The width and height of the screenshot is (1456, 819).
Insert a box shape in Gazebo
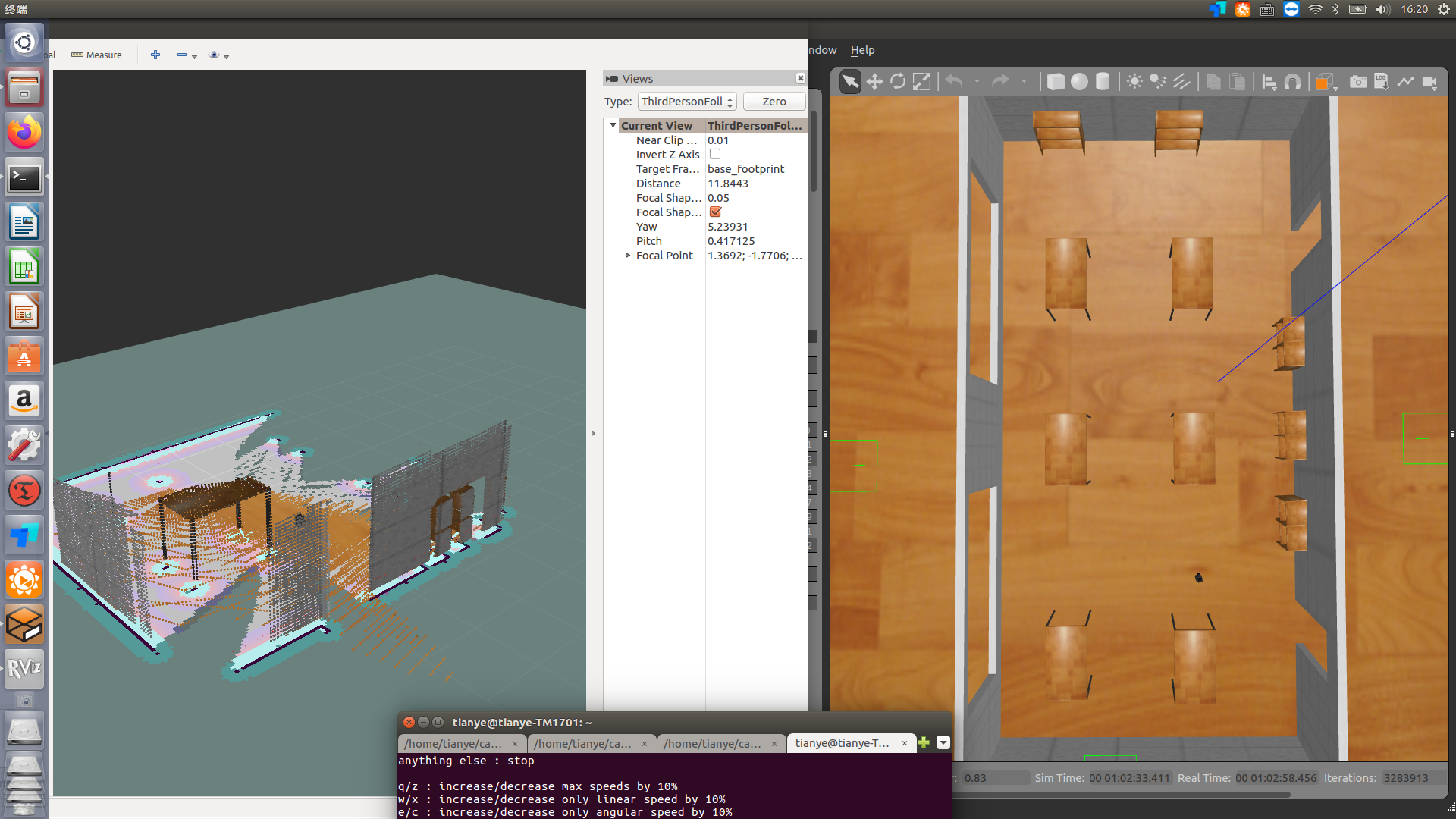[1056, 82]
